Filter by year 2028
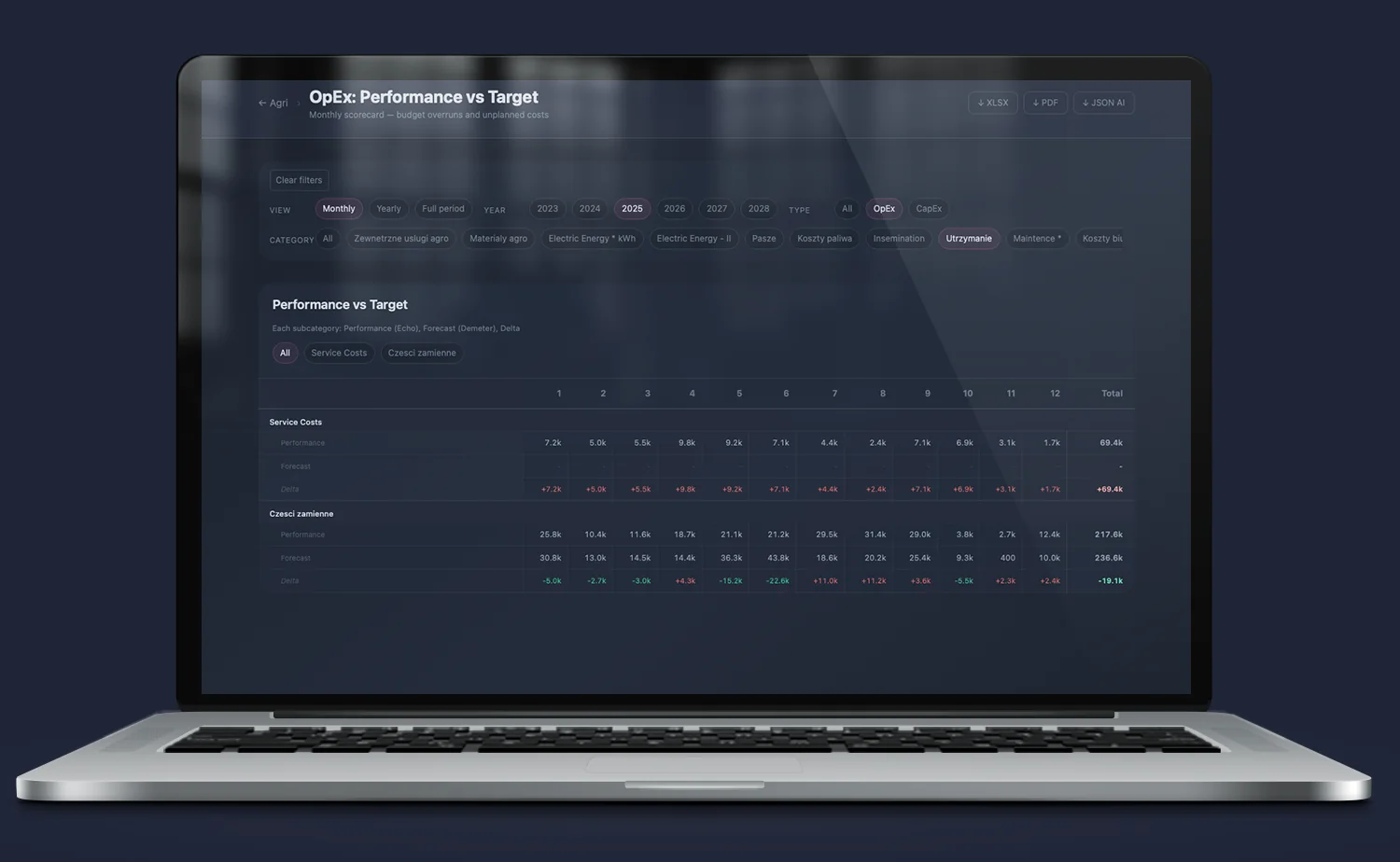This screenshot has height=862, width=1400. [759, 209]
